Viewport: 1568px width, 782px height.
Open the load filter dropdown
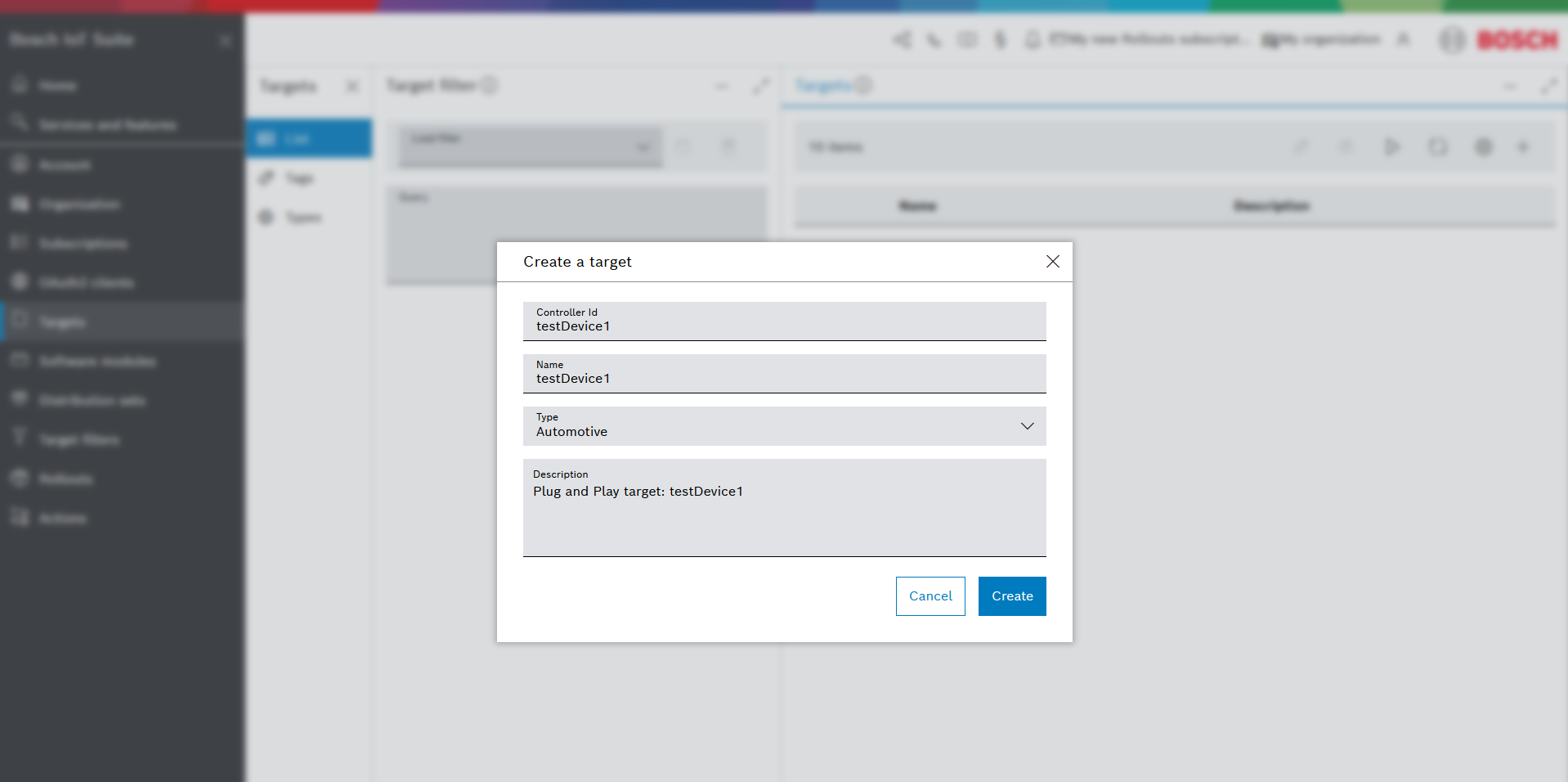pos(530,147)
